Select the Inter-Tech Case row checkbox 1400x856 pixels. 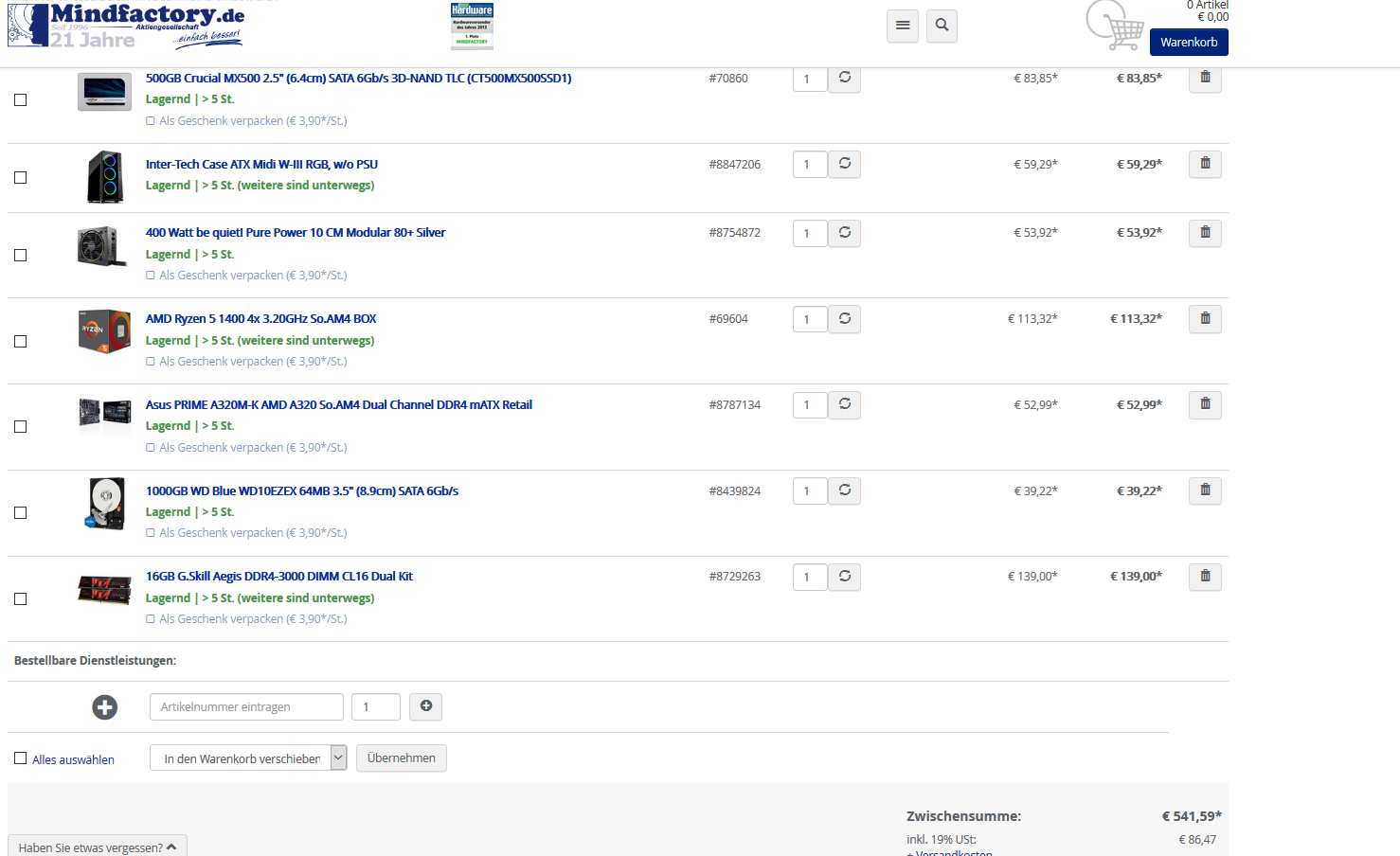tap(20, 177)
